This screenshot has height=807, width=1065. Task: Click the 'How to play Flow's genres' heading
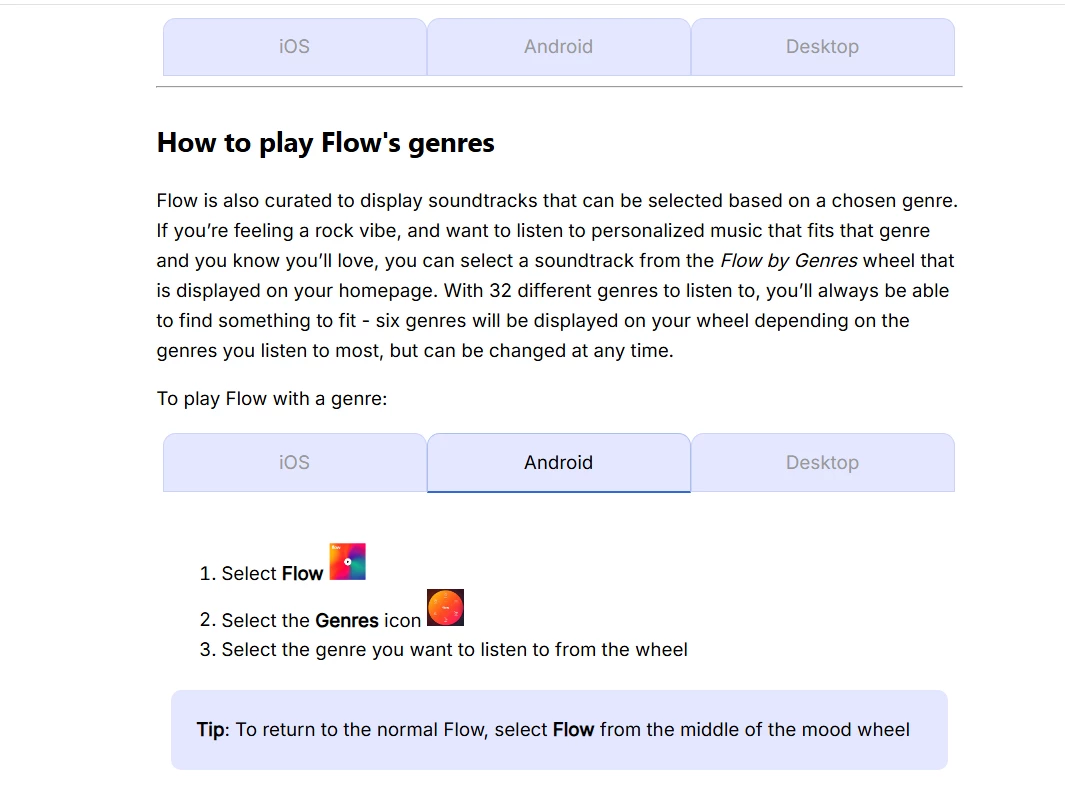[325, 143]
